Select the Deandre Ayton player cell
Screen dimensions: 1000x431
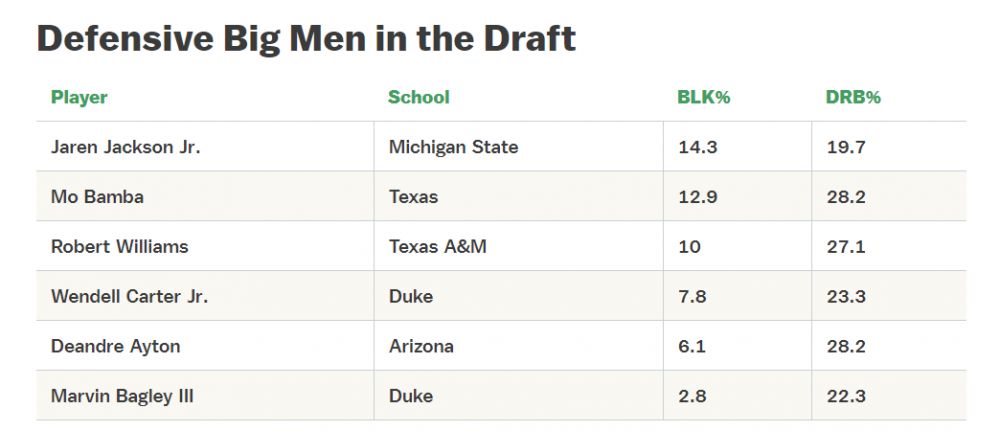coord(115,346)
